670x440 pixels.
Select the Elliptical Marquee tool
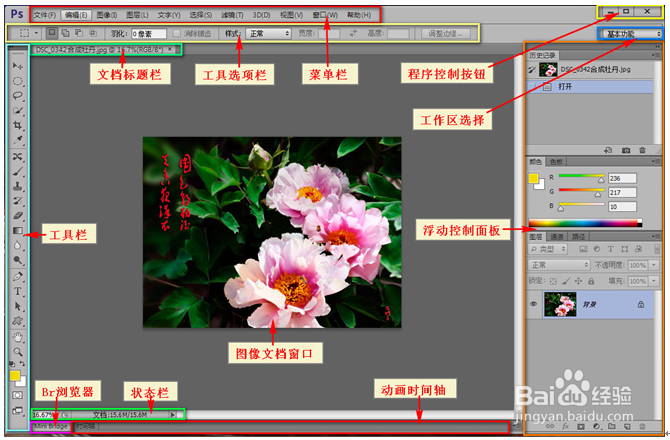[x=18, y=81]
